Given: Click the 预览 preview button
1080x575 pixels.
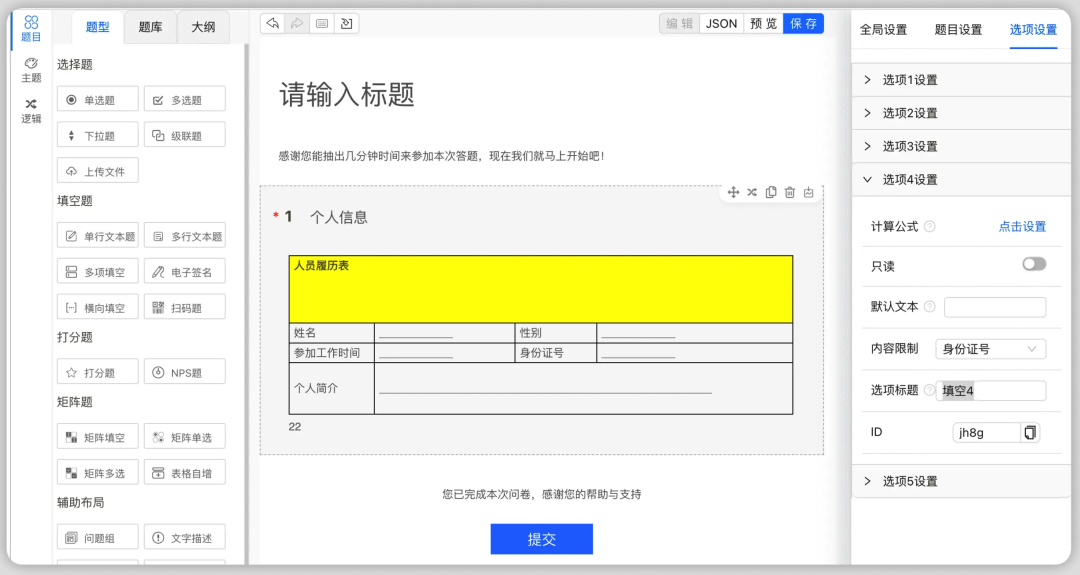Looking at the screenshot, I should click(x=763, y=23).
